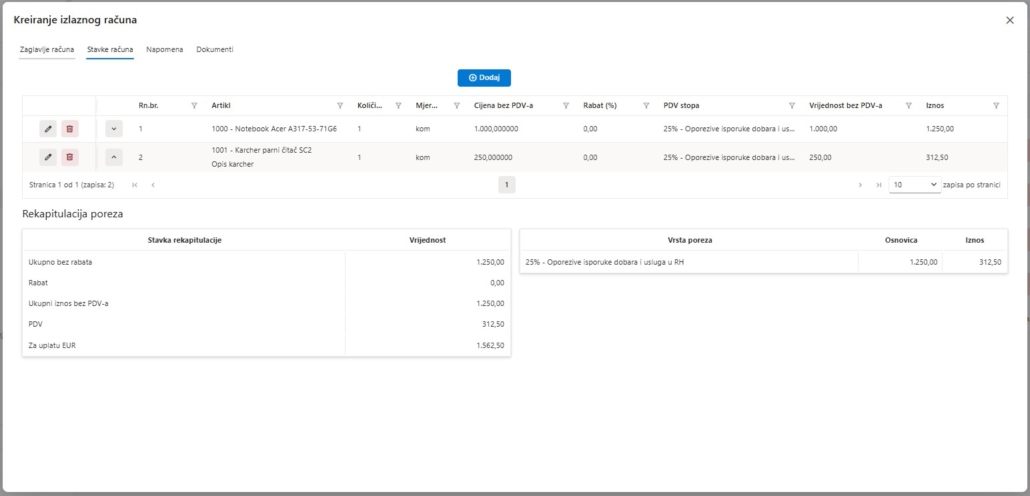This screenshot has height=496, width=1030.
Task: Select page 1 in the pager
Action: pyautogui.click(x=507, y=185)
